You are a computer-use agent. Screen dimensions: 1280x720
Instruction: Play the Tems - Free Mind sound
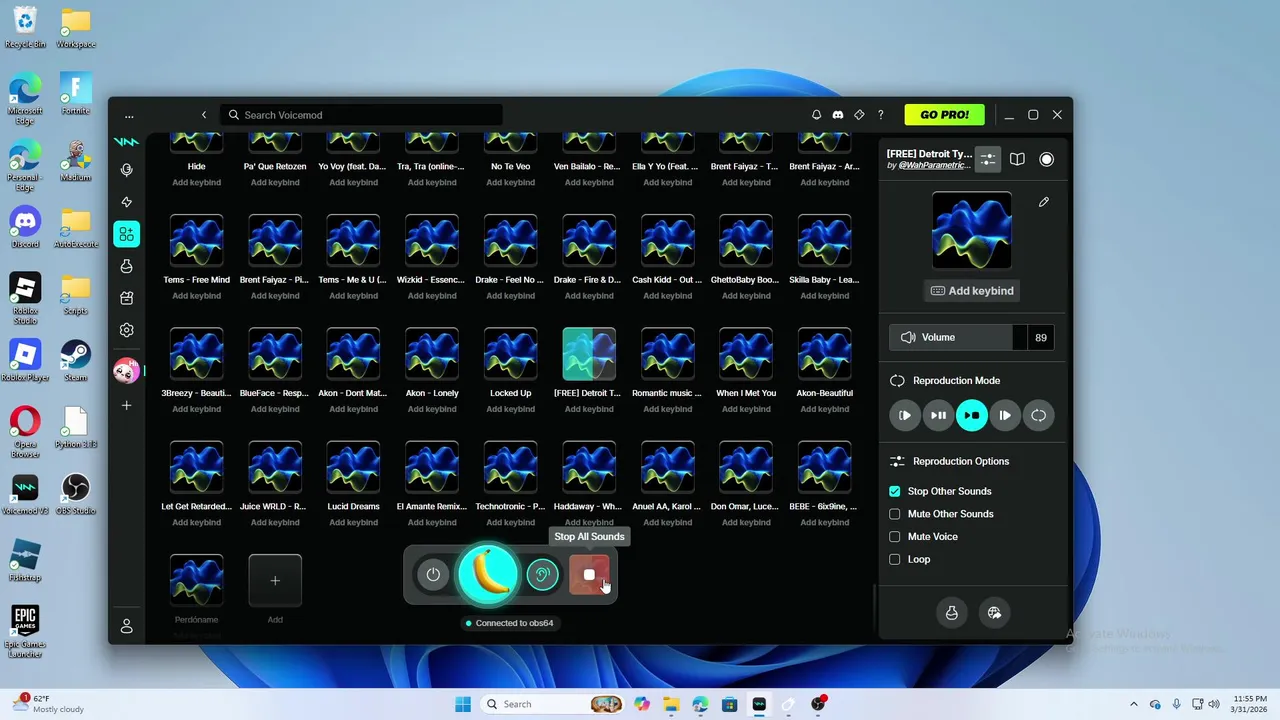196,240
